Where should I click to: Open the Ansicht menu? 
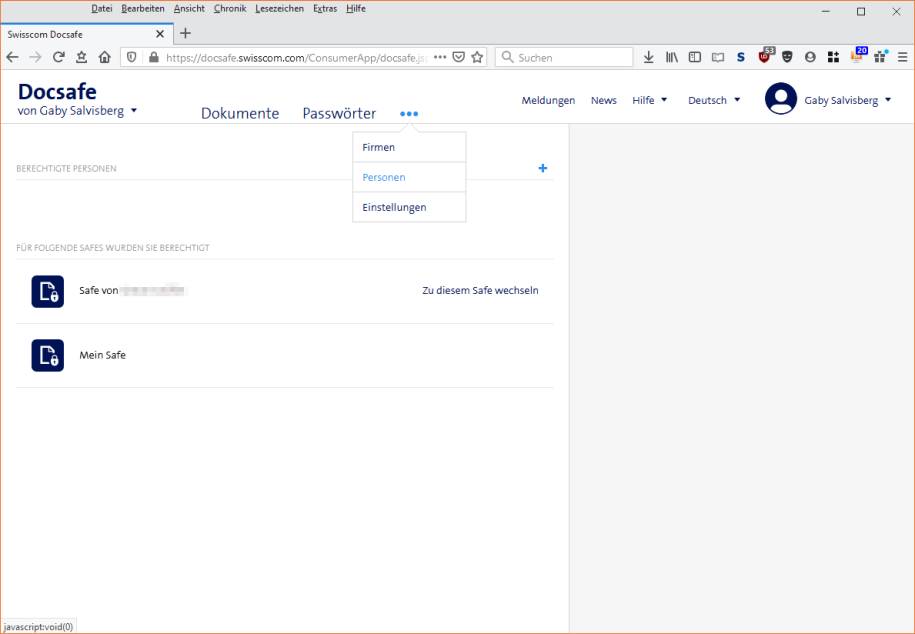tap(189, 8)
